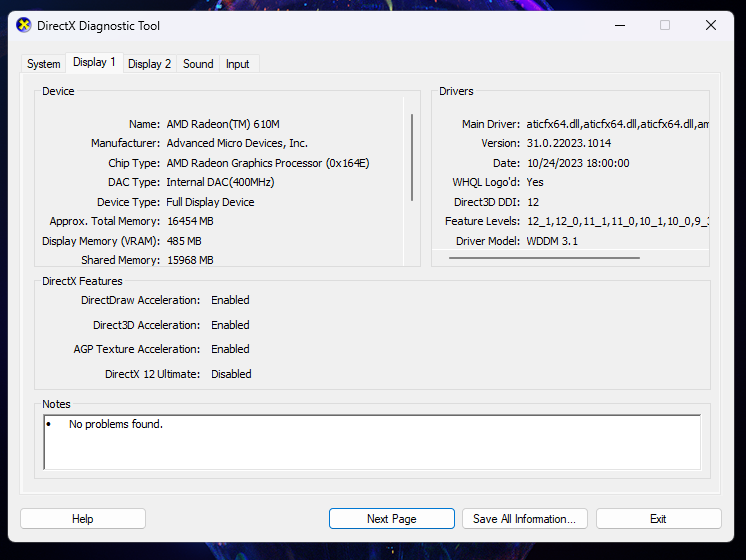Click Shared Memory value 15968 MB
The height and width of the screenshot is (560, 746).
190,260
